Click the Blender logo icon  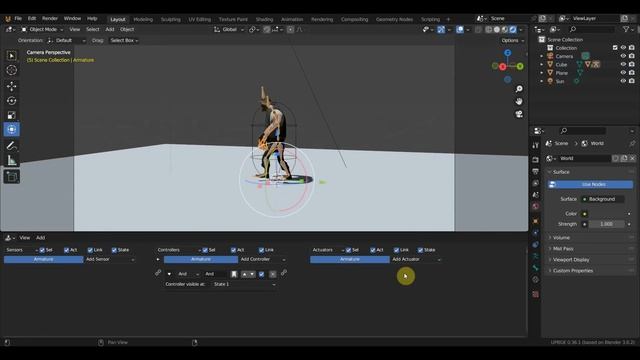(8, 19)
